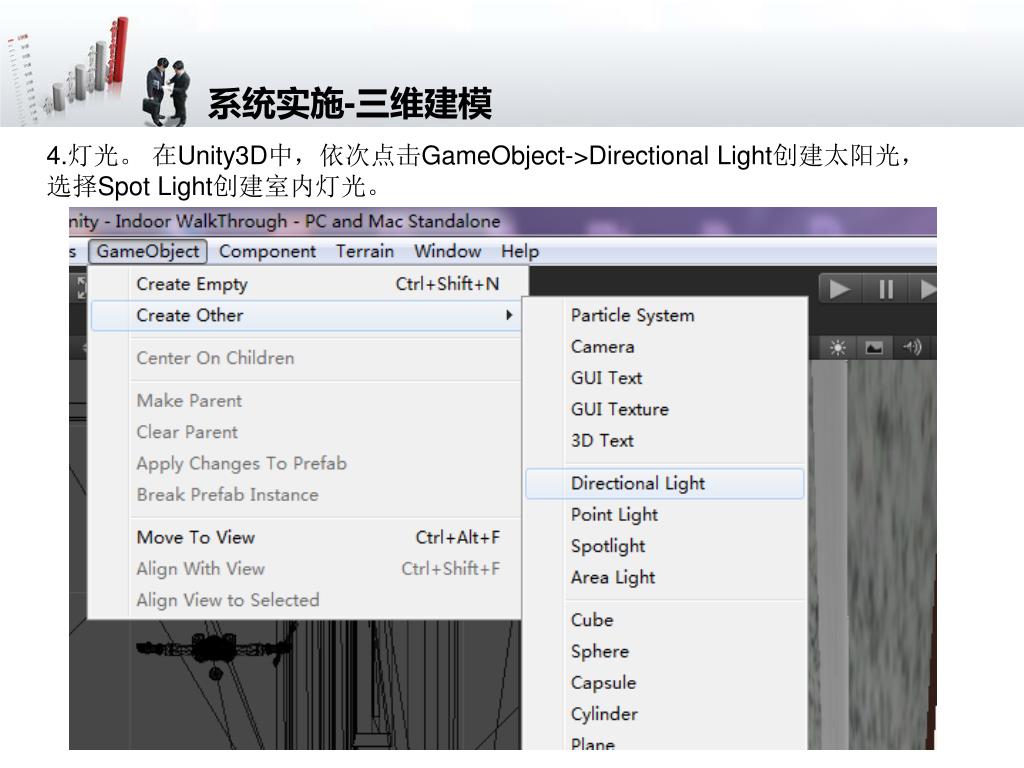
Task: Choose Clear Parent menu entry
Action: pos(305,432)
